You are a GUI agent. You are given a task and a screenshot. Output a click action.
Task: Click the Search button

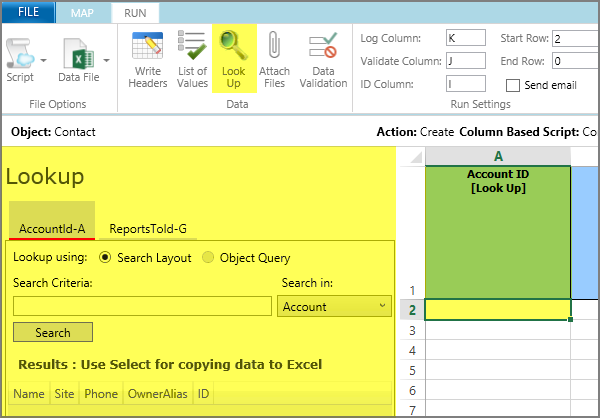point(53,332)
